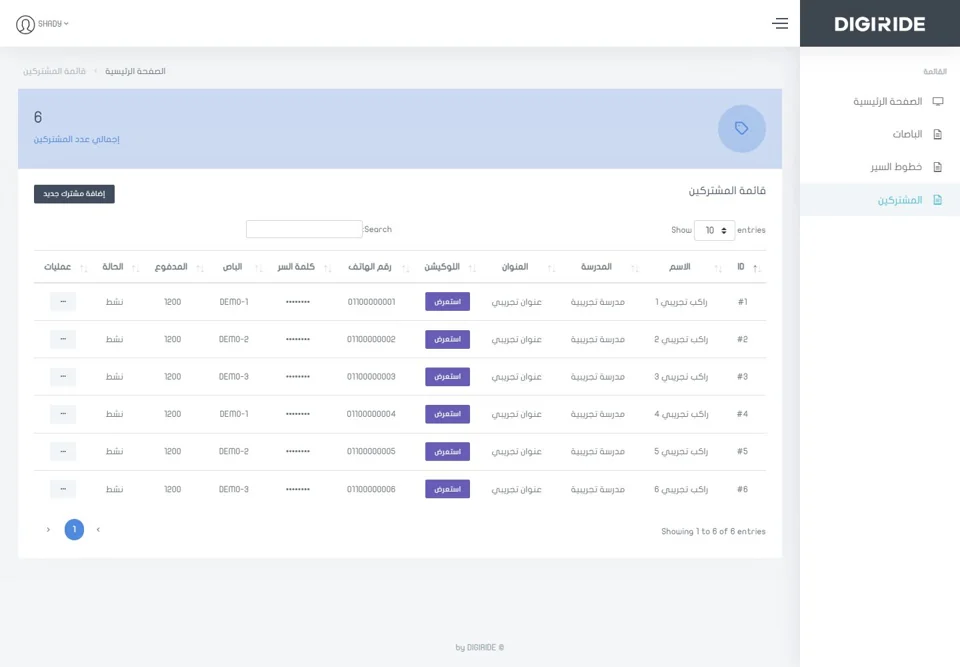This screenshot has height=667, width=960.
Task: Sort by ID column arrows
Action: [x=757, y=268]
